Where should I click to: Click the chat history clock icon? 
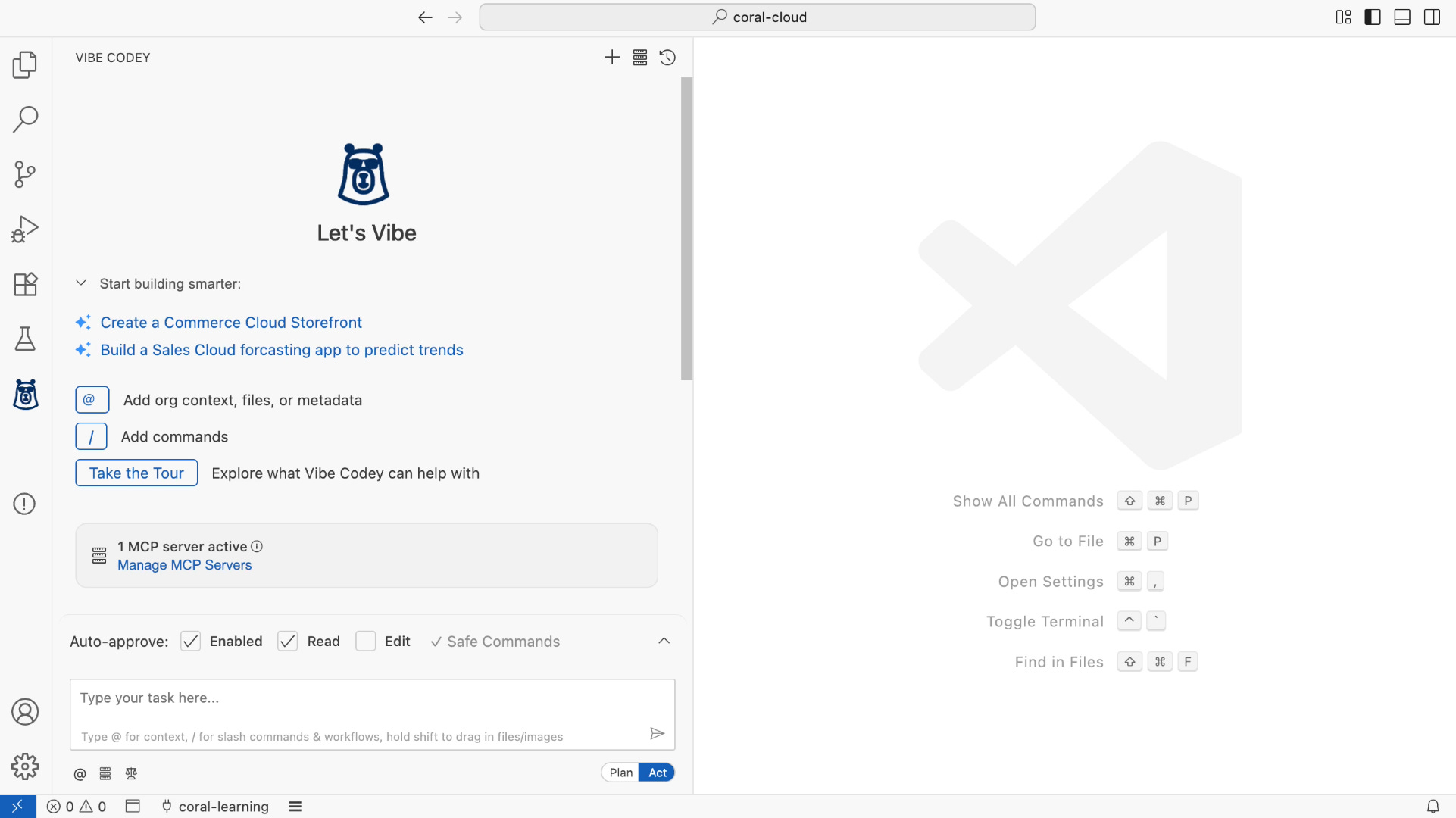coord(667,58)
